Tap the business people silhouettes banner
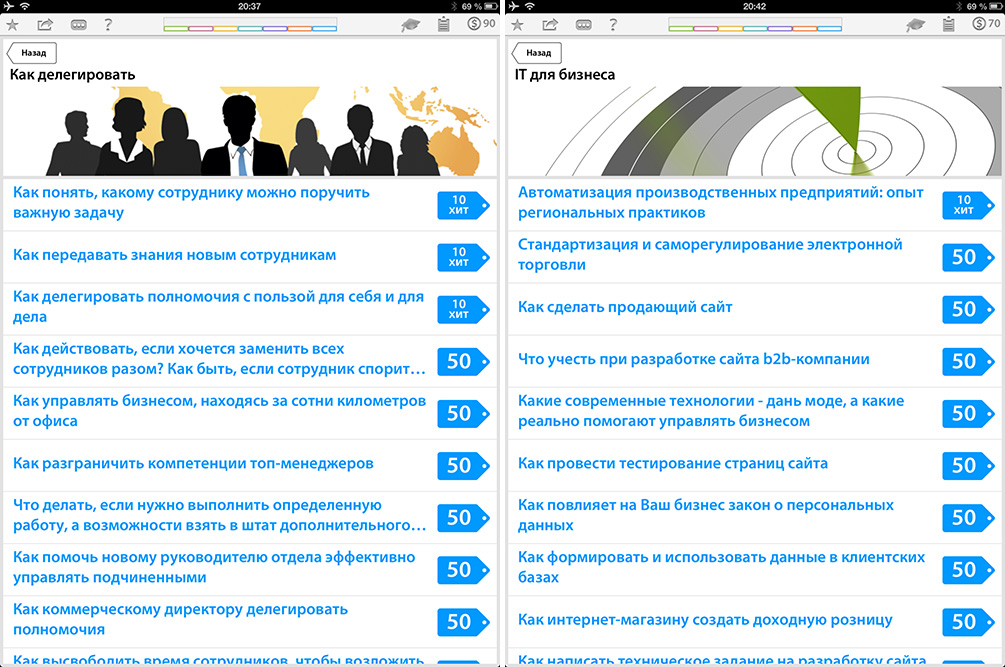This screenshot has width=1005, height=667. coord(250,131)
